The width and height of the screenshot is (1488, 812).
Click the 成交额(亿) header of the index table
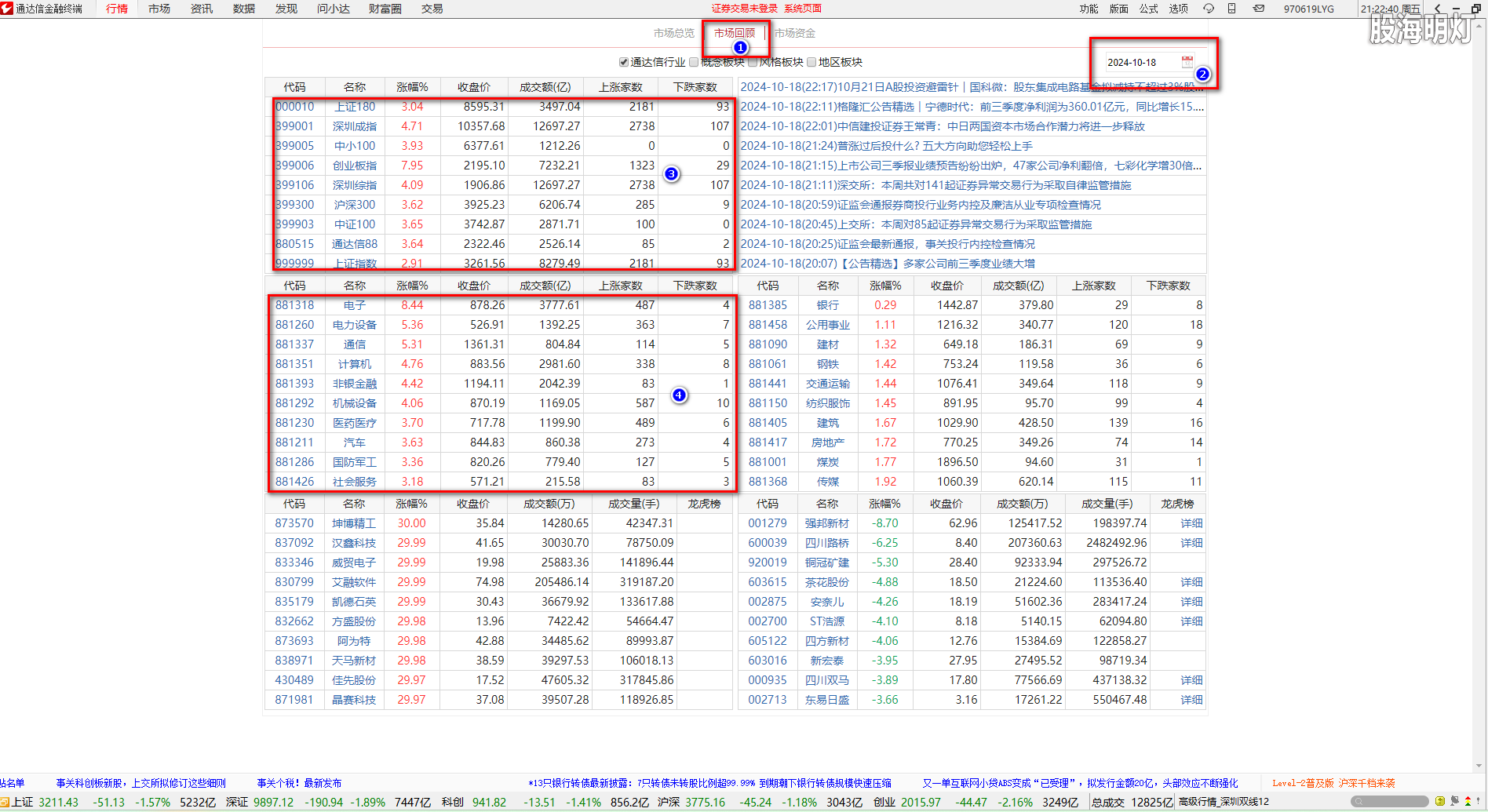545,87
